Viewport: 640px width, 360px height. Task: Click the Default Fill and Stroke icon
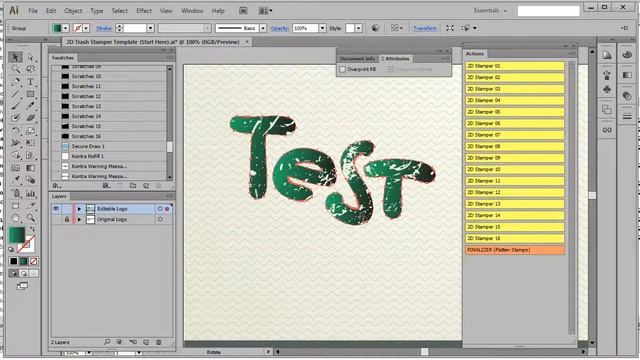click(11, 249)
